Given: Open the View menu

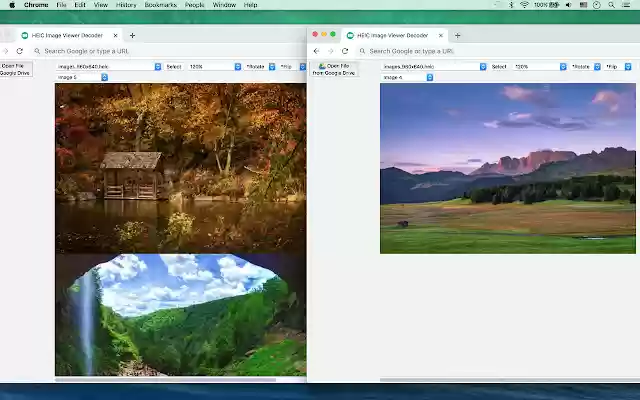Looking at the screenshot, I should [x=101, y=5].
